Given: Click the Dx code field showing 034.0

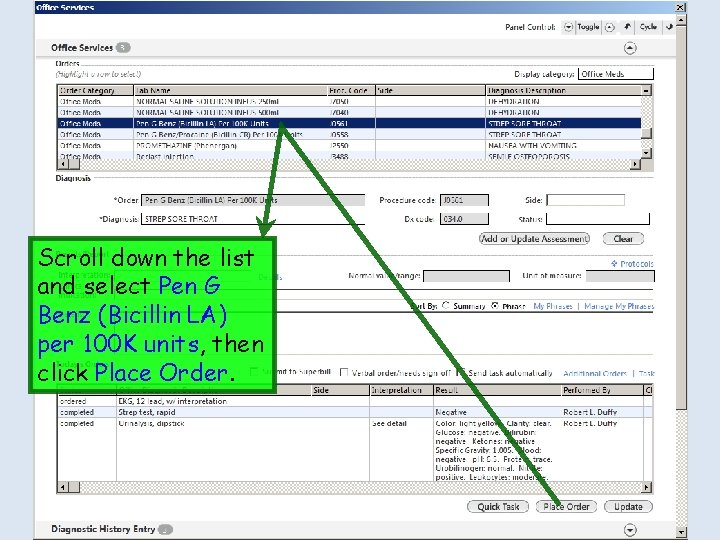Looking at the screenshot, I should click(464, 219).
